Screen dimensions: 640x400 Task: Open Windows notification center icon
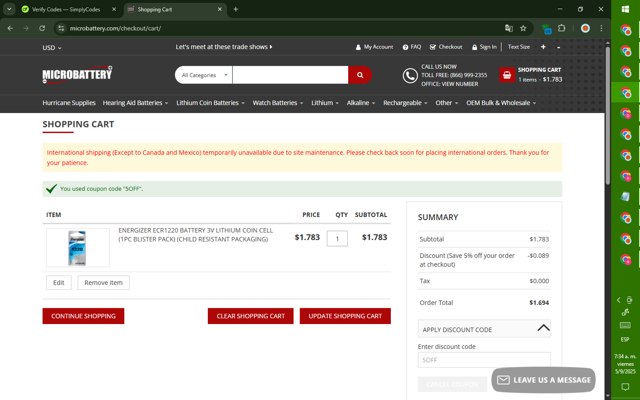pyautogui.click(x=625, y=386)
